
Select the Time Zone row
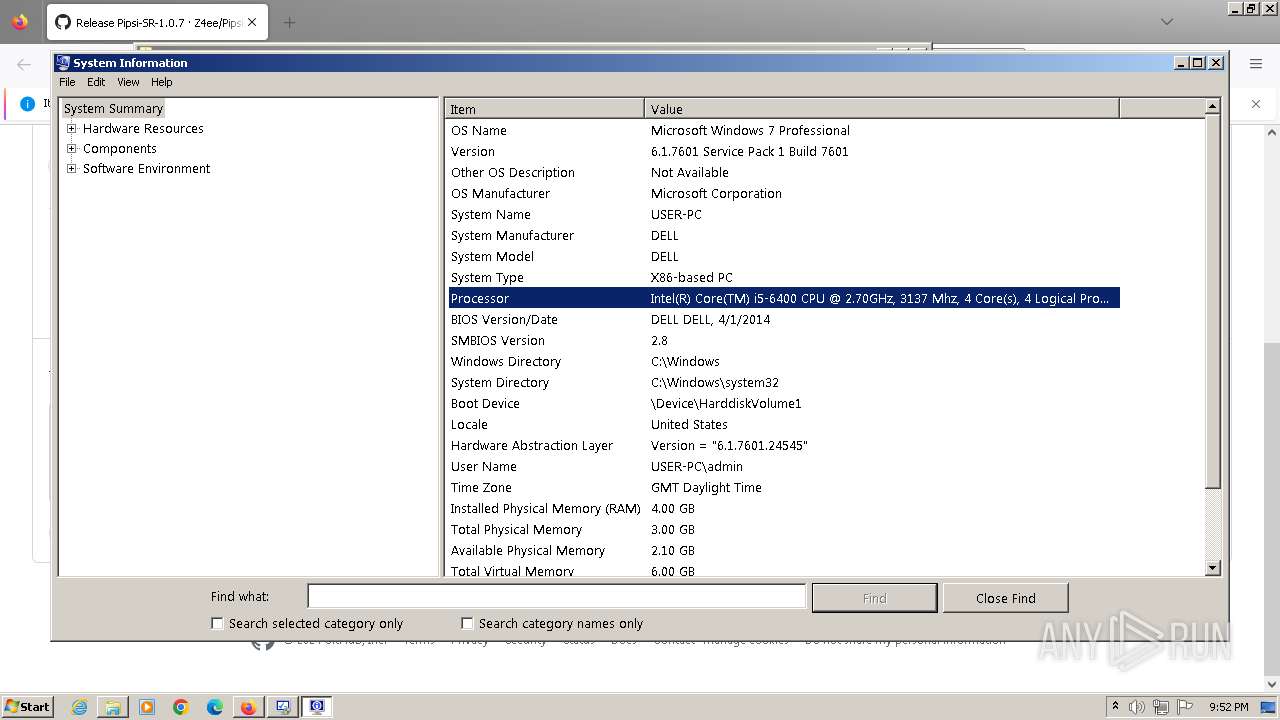783,488
